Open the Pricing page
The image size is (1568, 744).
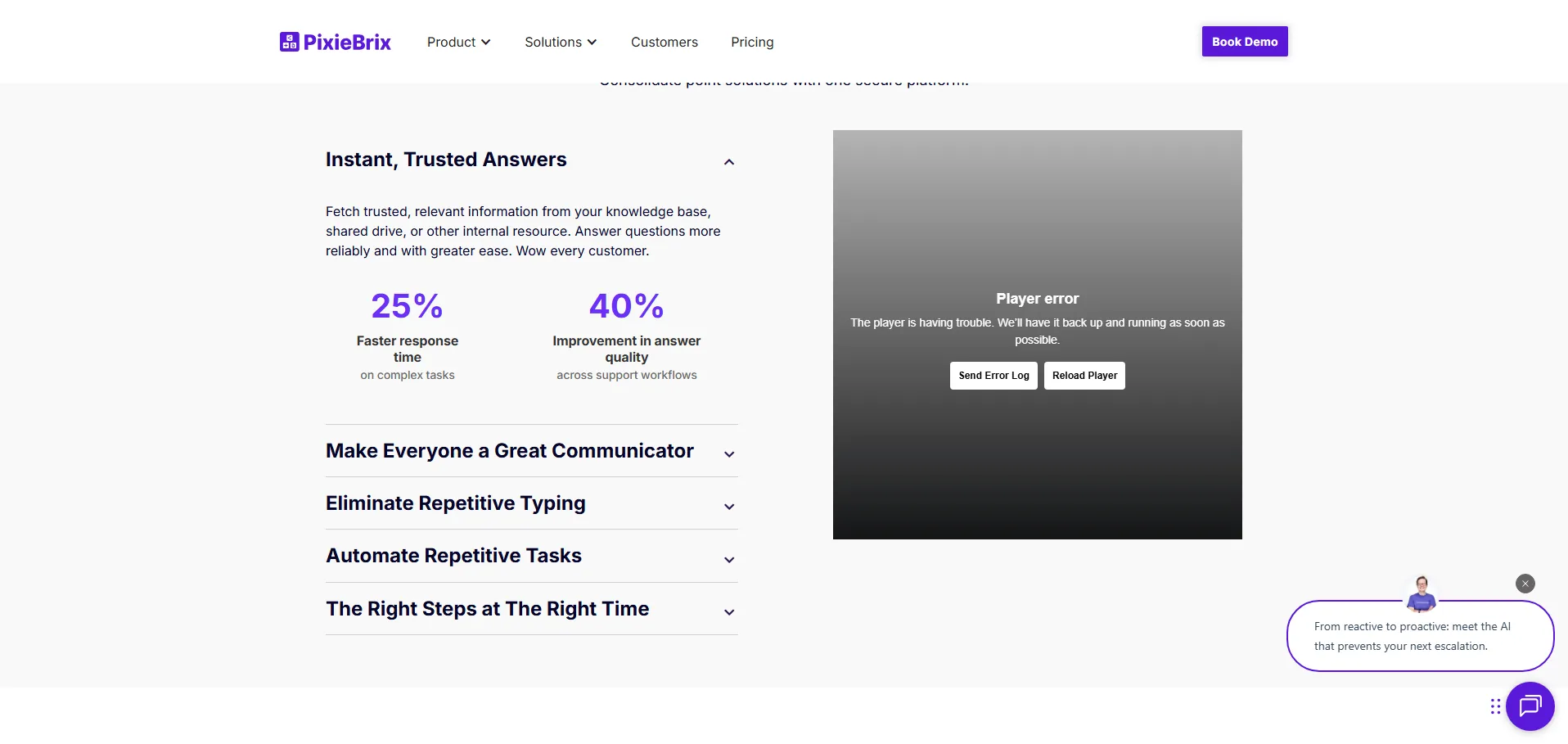click(752, 42)
